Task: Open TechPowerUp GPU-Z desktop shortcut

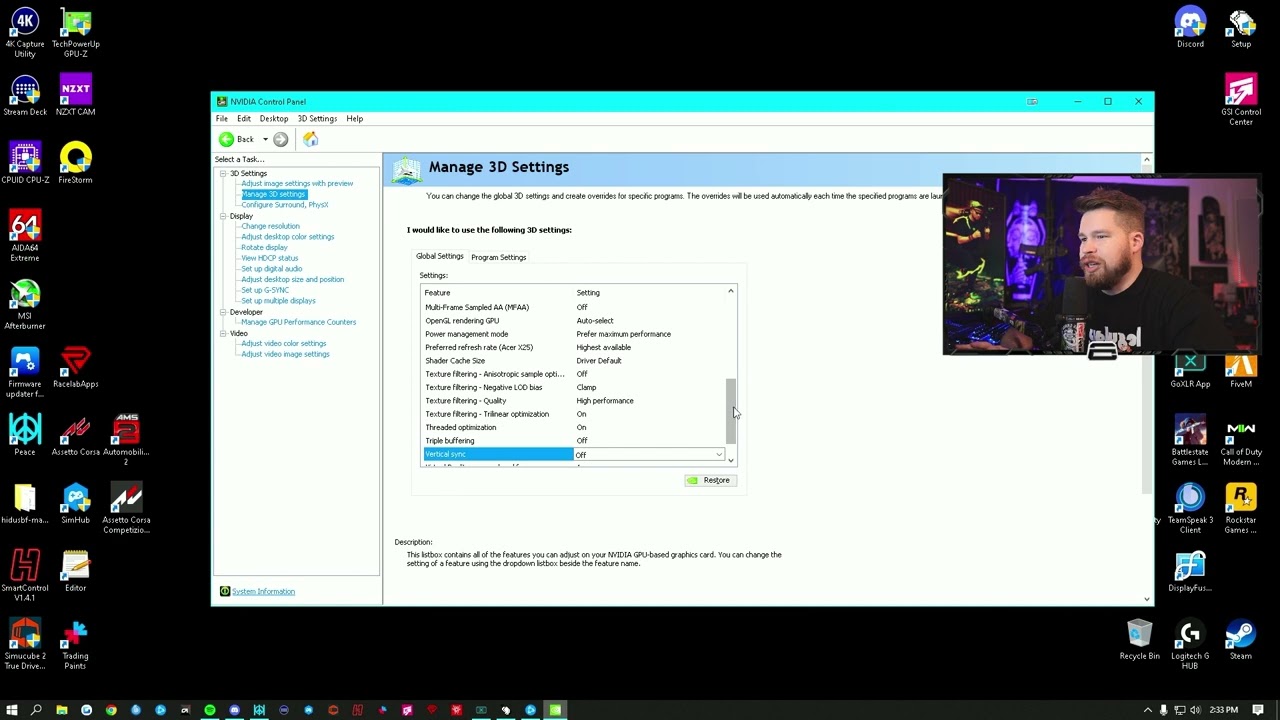Action: 76,33
